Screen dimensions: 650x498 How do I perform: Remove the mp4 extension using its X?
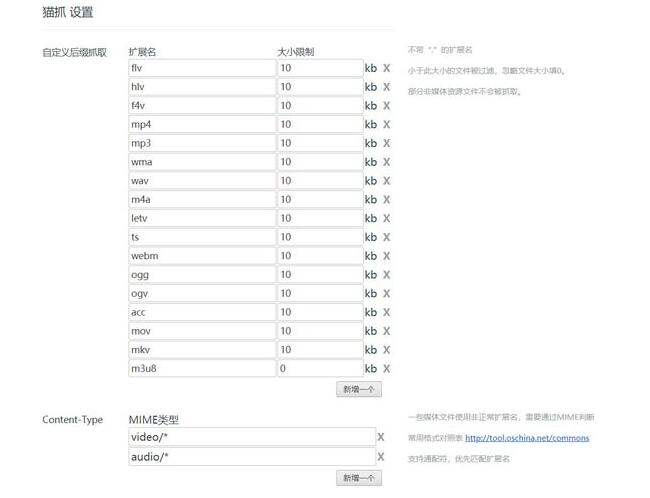coord(387,125)
